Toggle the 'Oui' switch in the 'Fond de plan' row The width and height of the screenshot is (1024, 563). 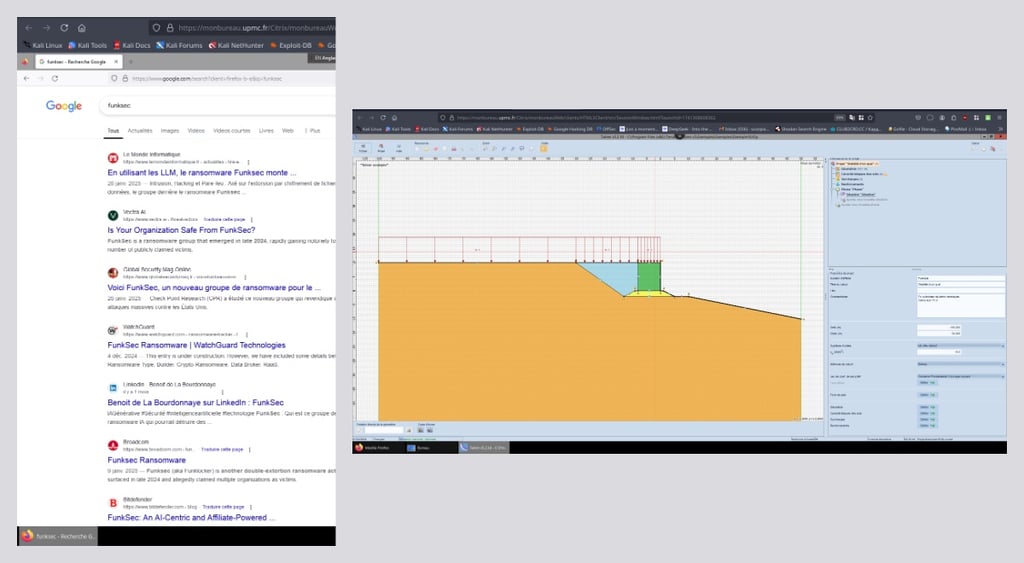click(927, 394)
